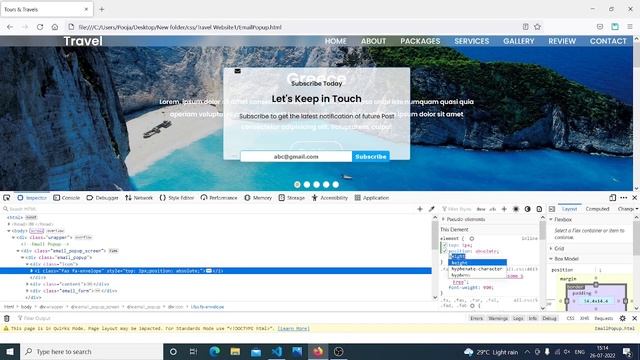This screenshot has height=360, width=640.
Task: Click the Subscribe button
Action: coord(371,156)
